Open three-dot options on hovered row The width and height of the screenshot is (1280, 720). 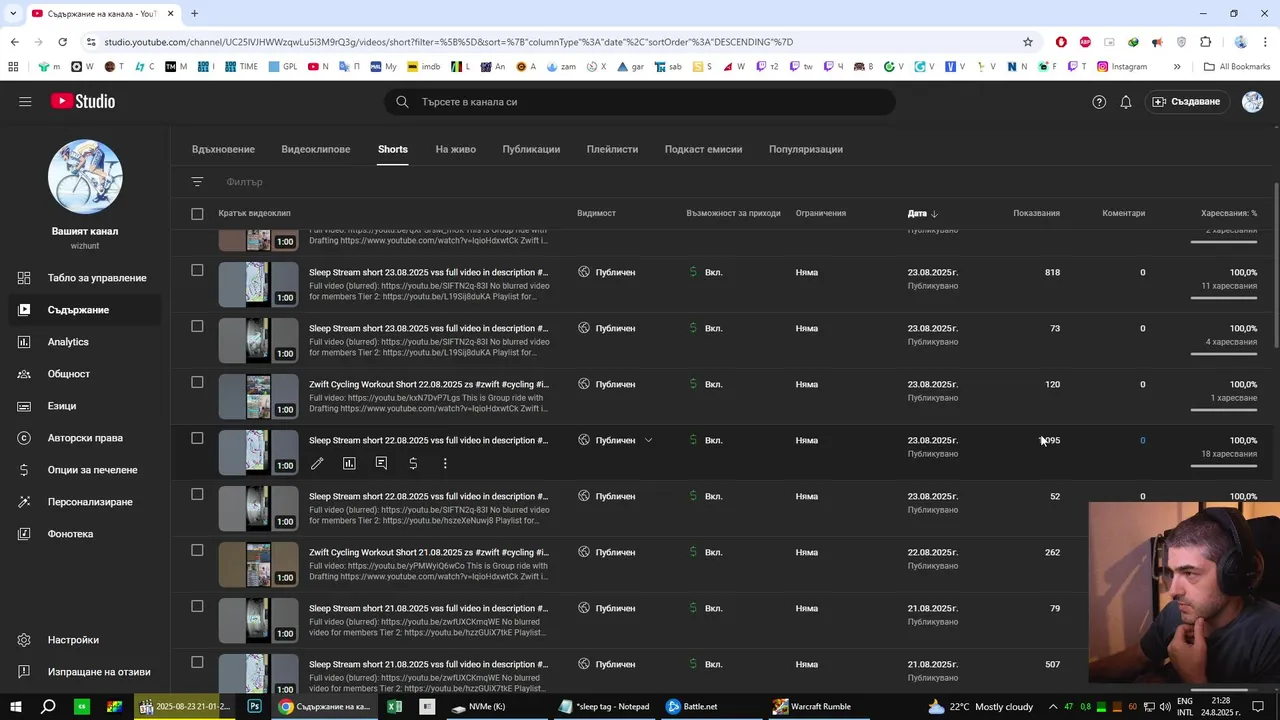pos(445,464)
